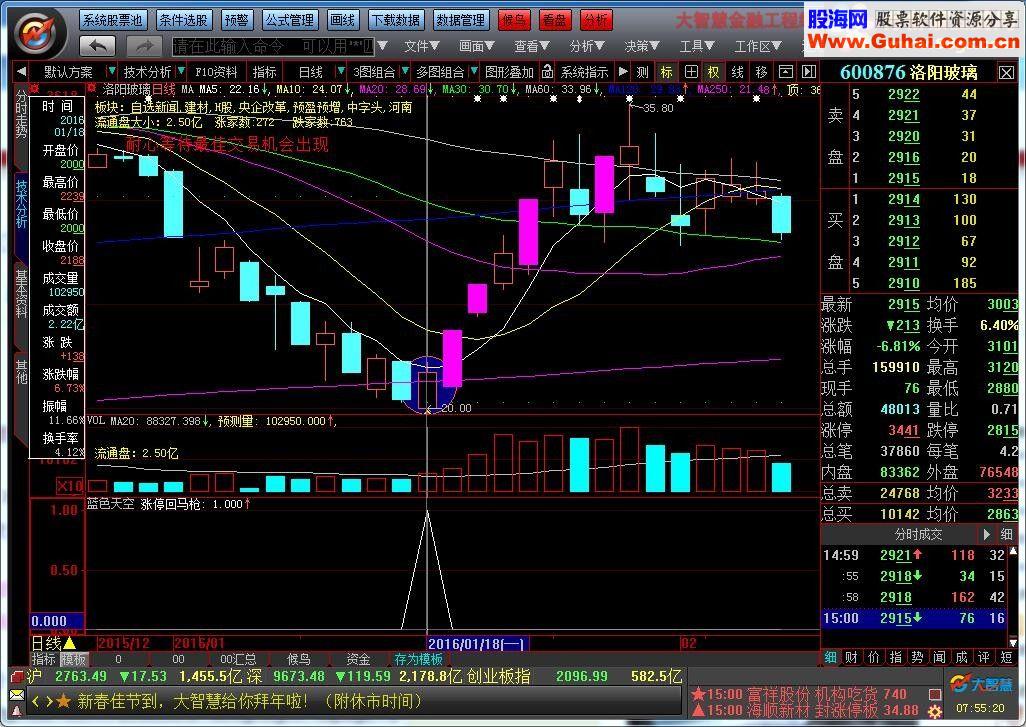This screenshot has height=727, width=1026.
Task: Click the 线 draw line icon
Action: [x=737, y=71]
